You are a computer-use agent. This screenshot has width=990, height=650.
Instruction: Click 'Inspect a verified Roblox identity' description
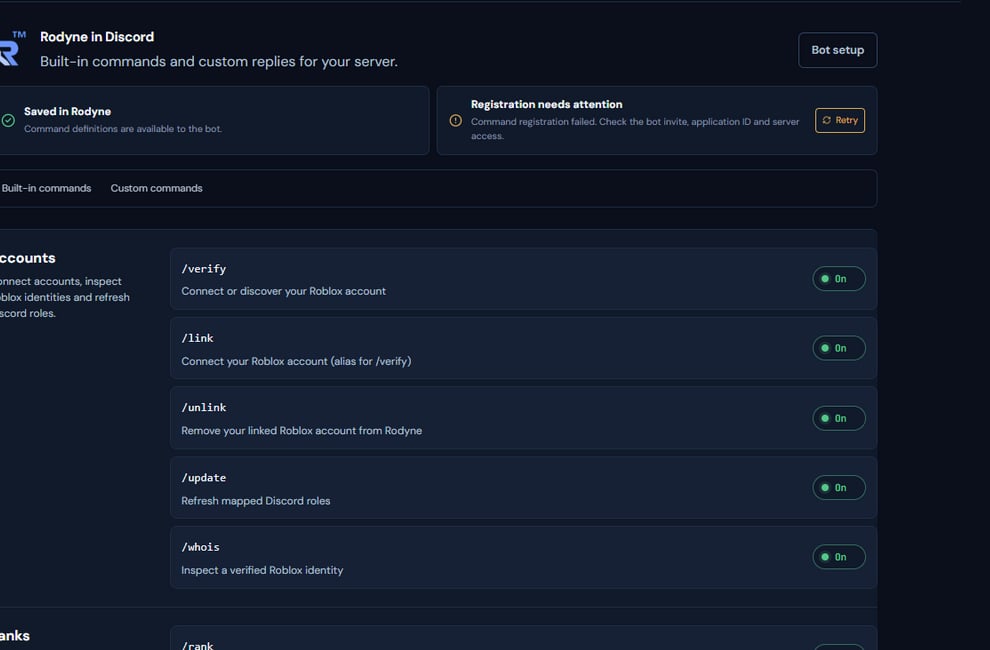pyautogui.click(x=262, y=570)
